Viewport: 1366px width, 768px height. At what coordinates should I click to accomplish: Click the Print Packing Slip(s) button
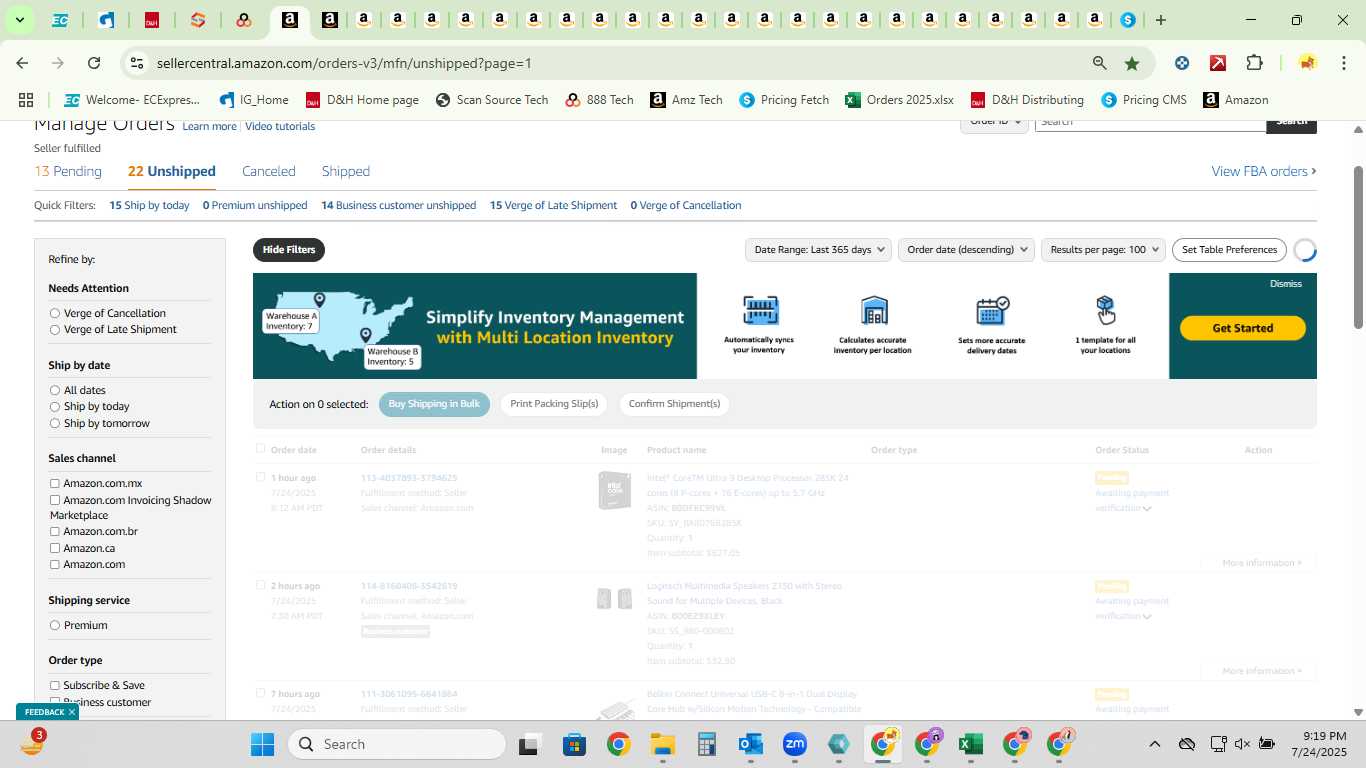554,404
